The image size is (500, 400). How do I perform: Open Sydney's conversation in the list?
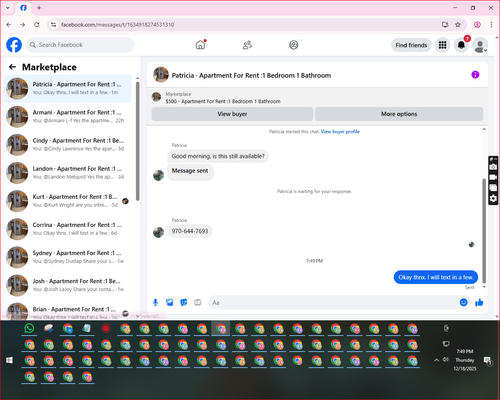pos(68,257)
